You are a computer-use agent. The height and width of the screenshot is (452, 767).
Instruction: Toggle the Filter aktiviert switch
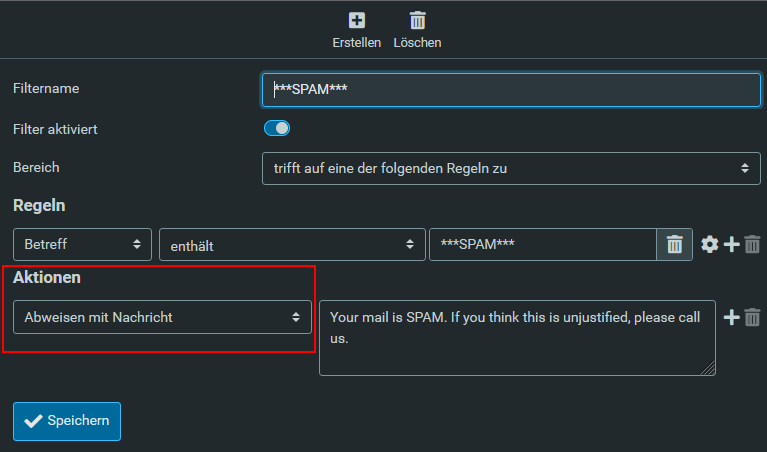277,128
